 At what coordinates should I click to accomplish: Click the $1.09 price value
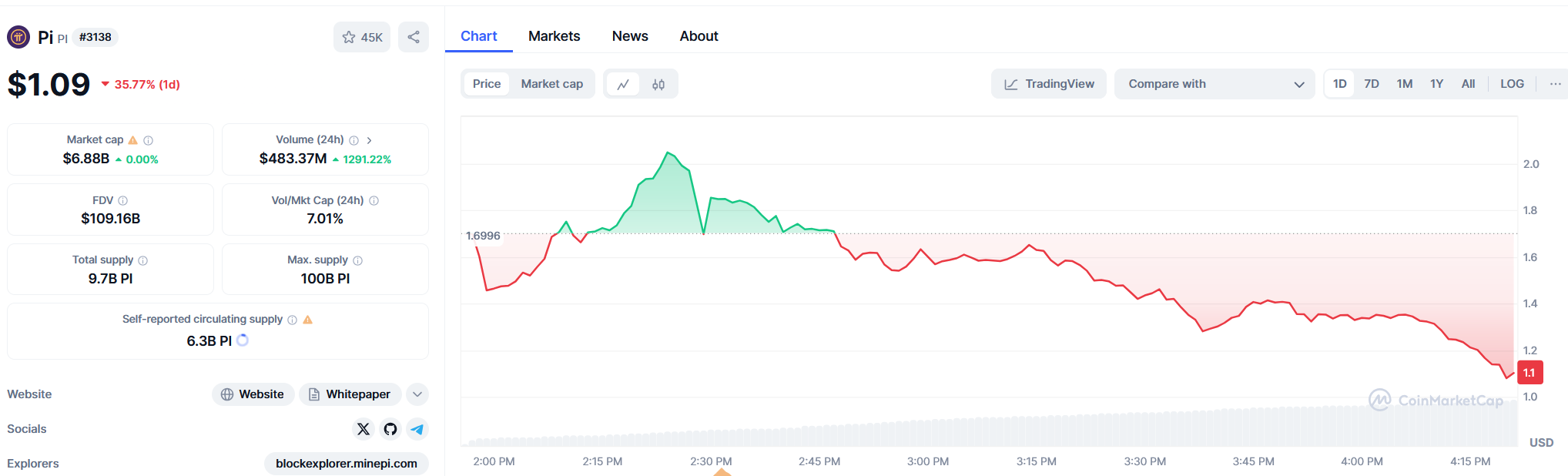click(49, 84)
